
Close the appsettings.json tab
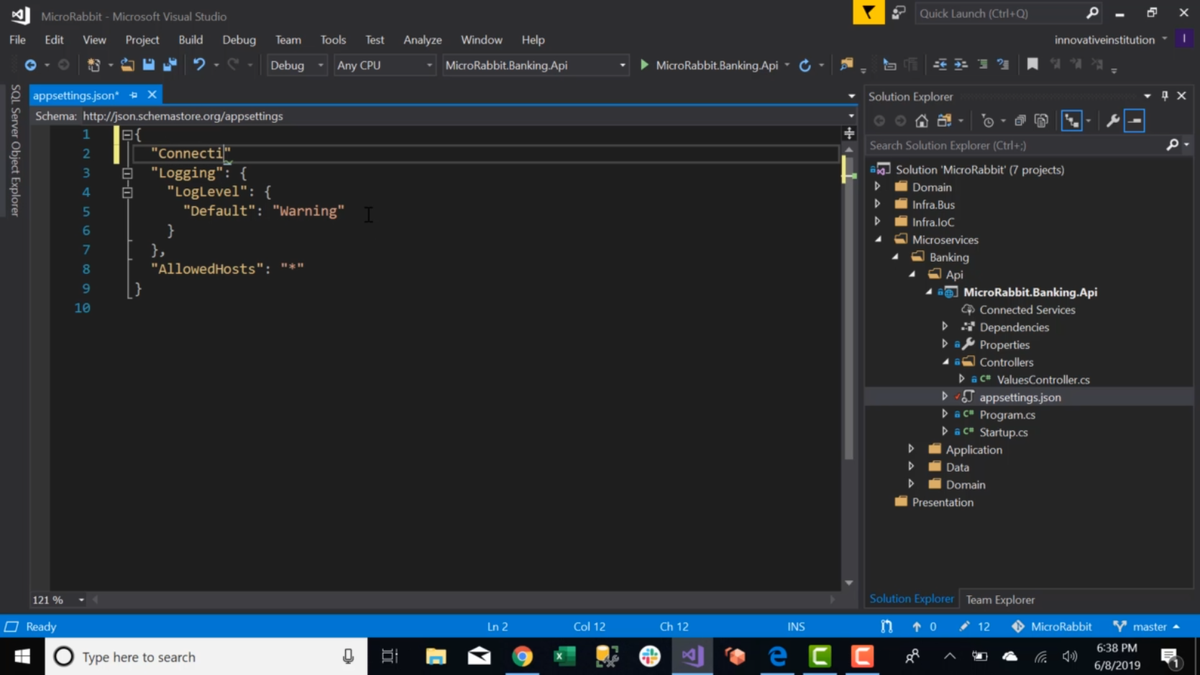pos(152,95)
